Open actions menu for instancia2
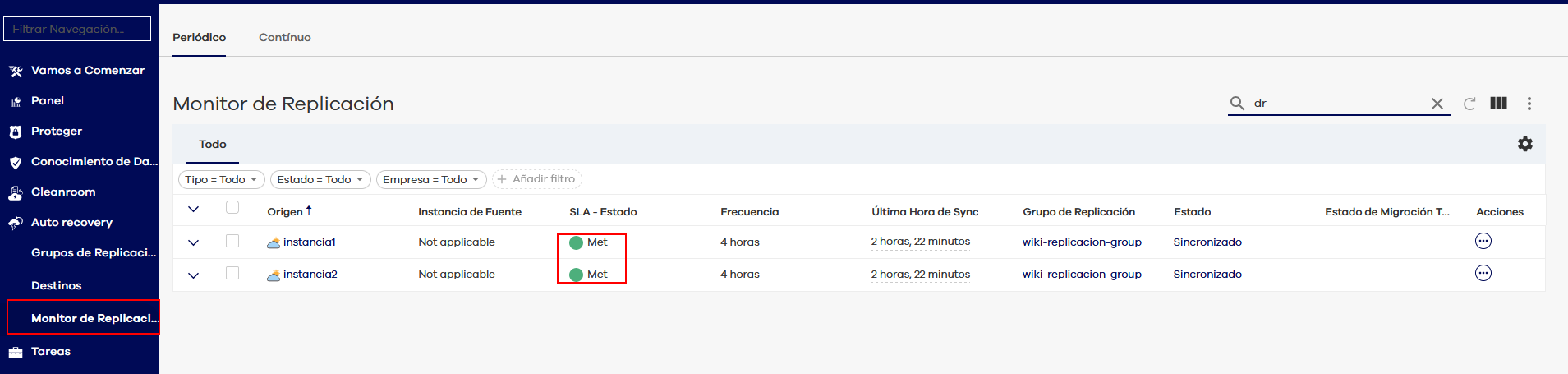 [x=1483, y=274]
